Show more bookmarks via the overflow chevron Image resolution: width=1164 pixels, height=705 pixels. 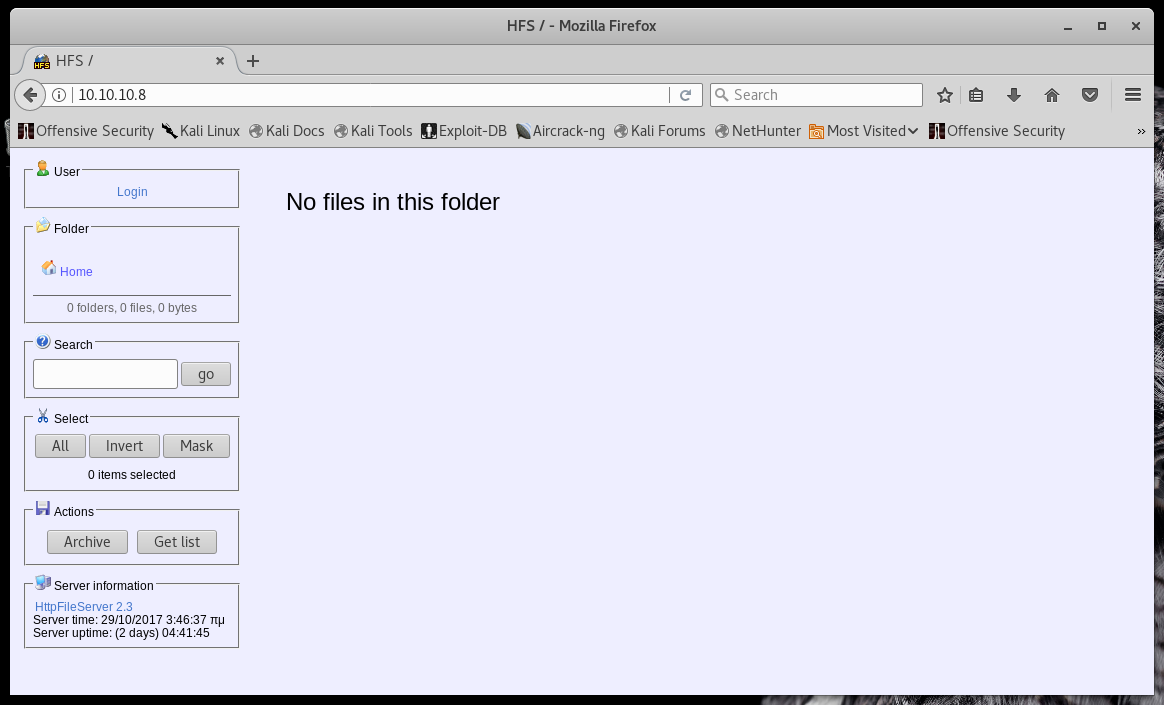(1141, 131)
